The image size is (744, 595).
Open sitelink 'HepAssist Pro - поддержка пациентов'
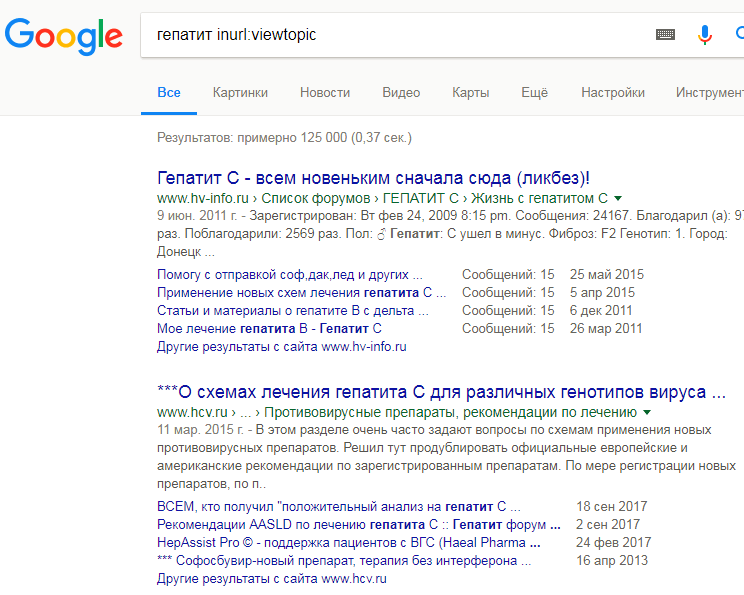tap(349, 543)
